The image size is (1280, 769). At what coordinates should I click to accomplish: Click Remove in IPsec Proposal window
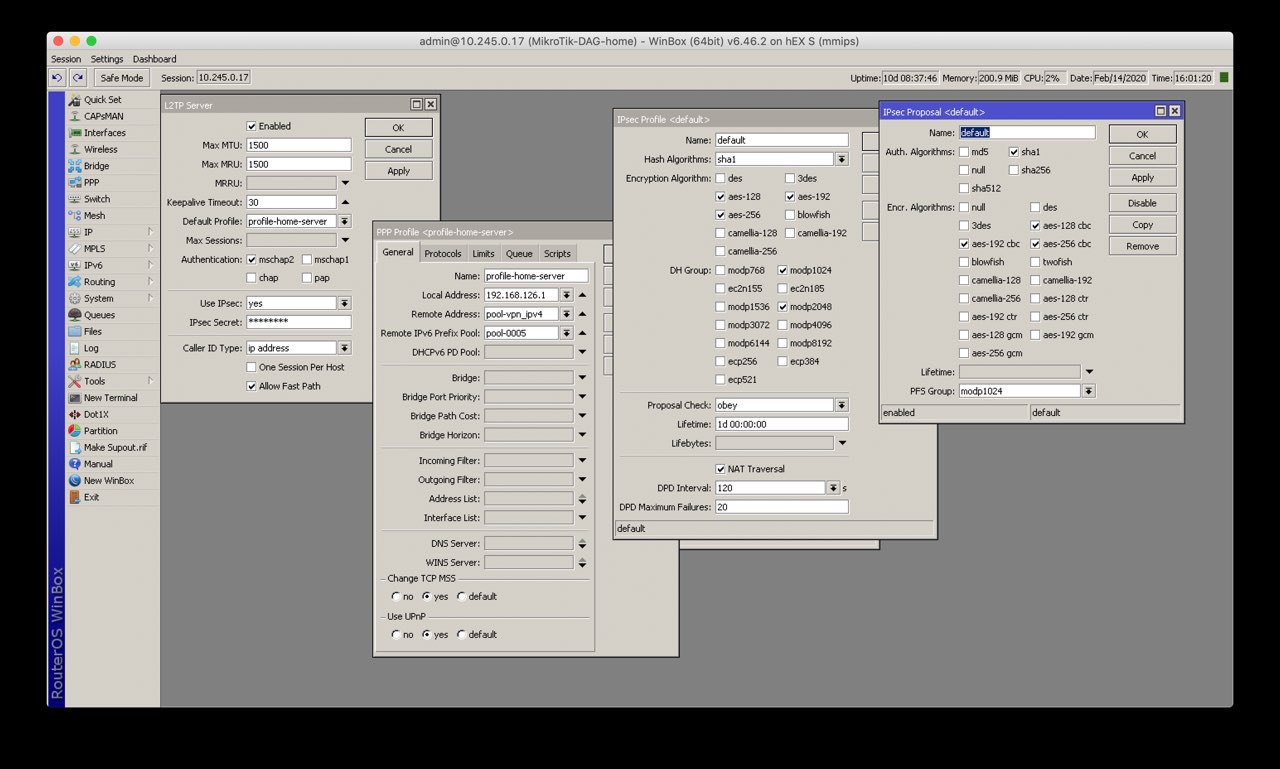(1142, 246)
